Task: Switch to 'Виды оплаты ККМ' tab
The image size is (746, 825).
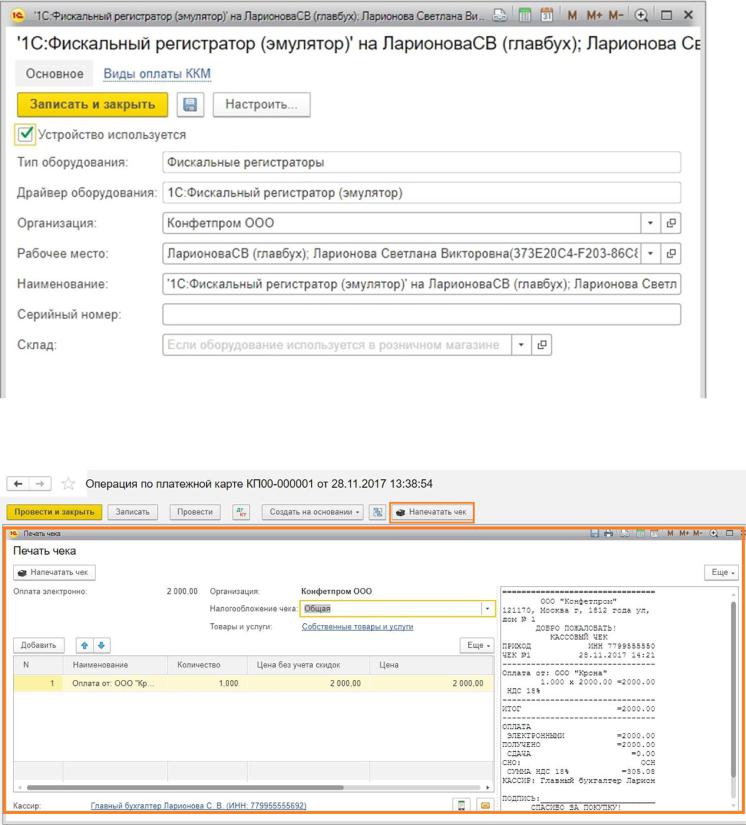Action: coord(158,74)
